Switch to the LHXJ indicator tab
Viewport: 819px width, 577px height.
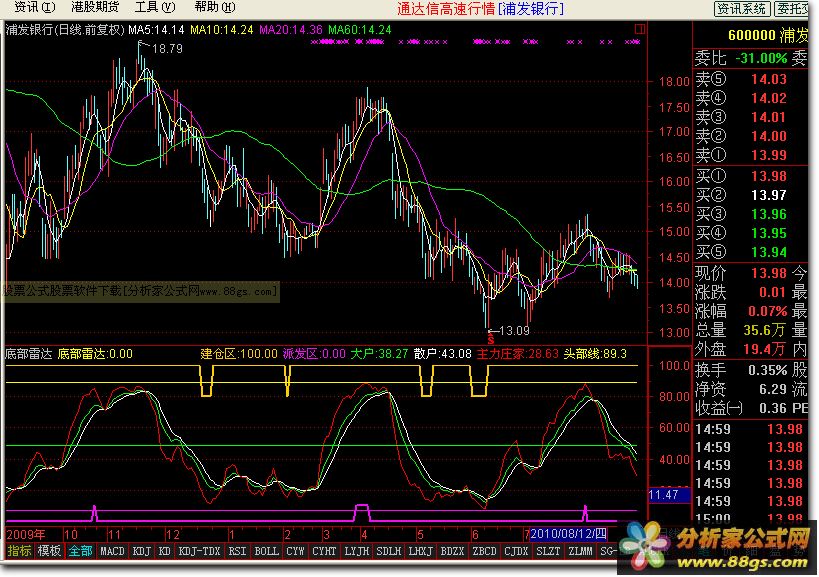point(421,550)
